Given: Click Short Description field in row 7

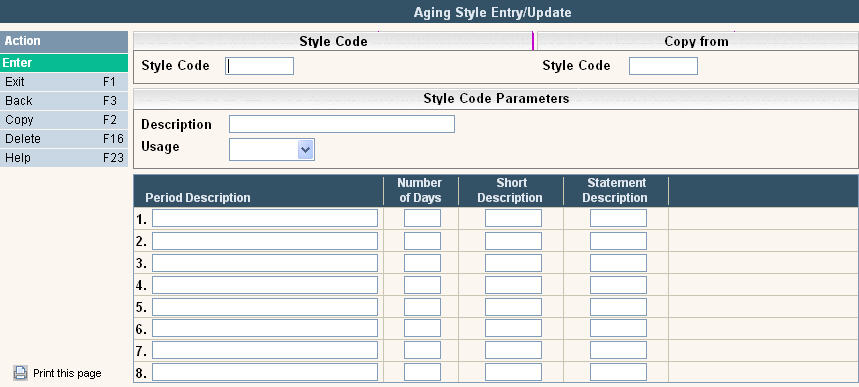Looking at the screenshot, I should (513, 350).
